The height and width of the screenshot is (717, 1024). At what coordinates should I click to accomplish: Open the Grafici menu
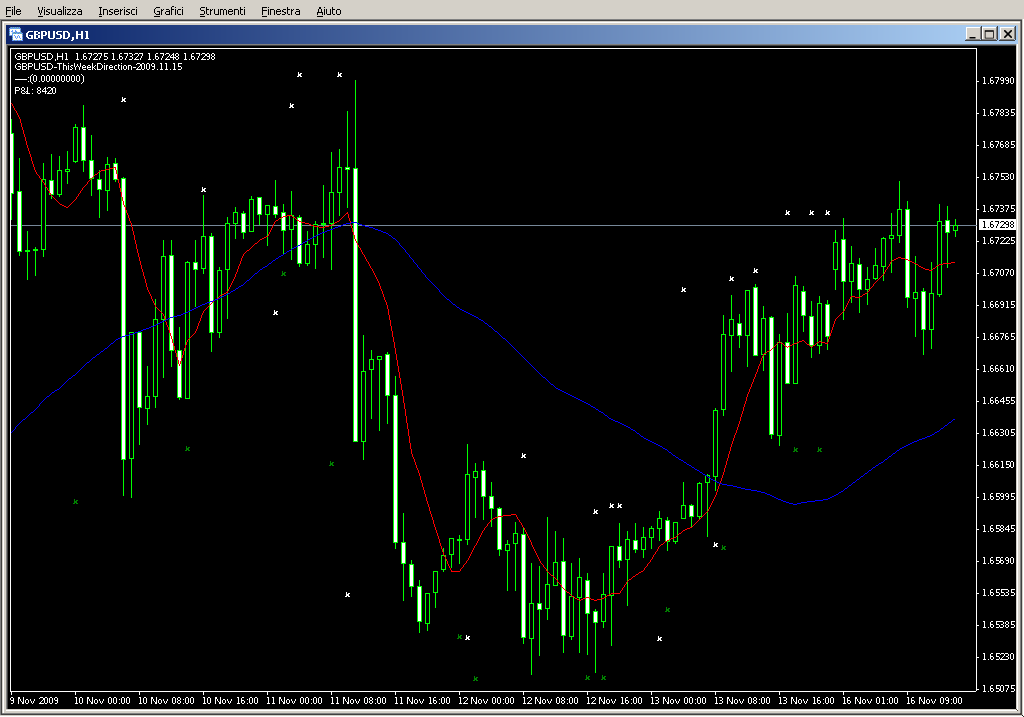(168, 11)
